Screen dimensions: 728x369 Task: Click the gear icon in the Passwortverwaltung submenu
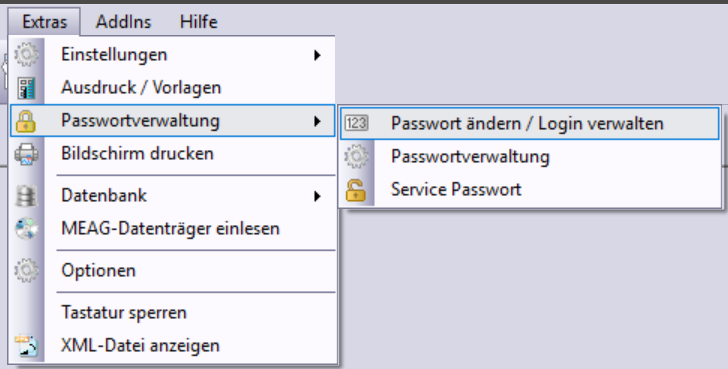tap(357, 156)
